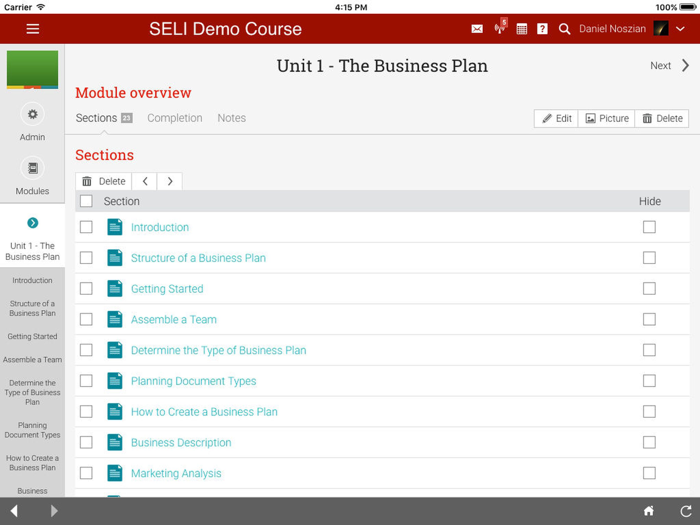Open the mail envelope icon
The width and height of the screenshot is (700, 525).
[477, 29]
